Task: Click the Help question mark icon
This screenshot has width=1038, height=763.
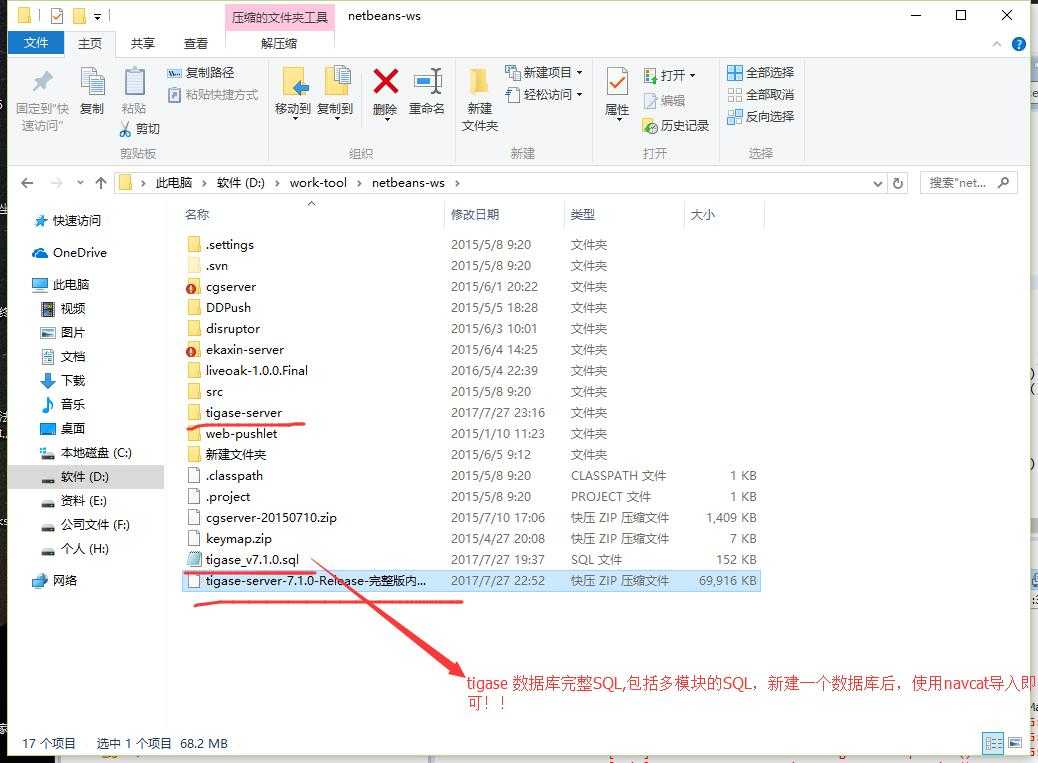Action: coord(1019,44)
